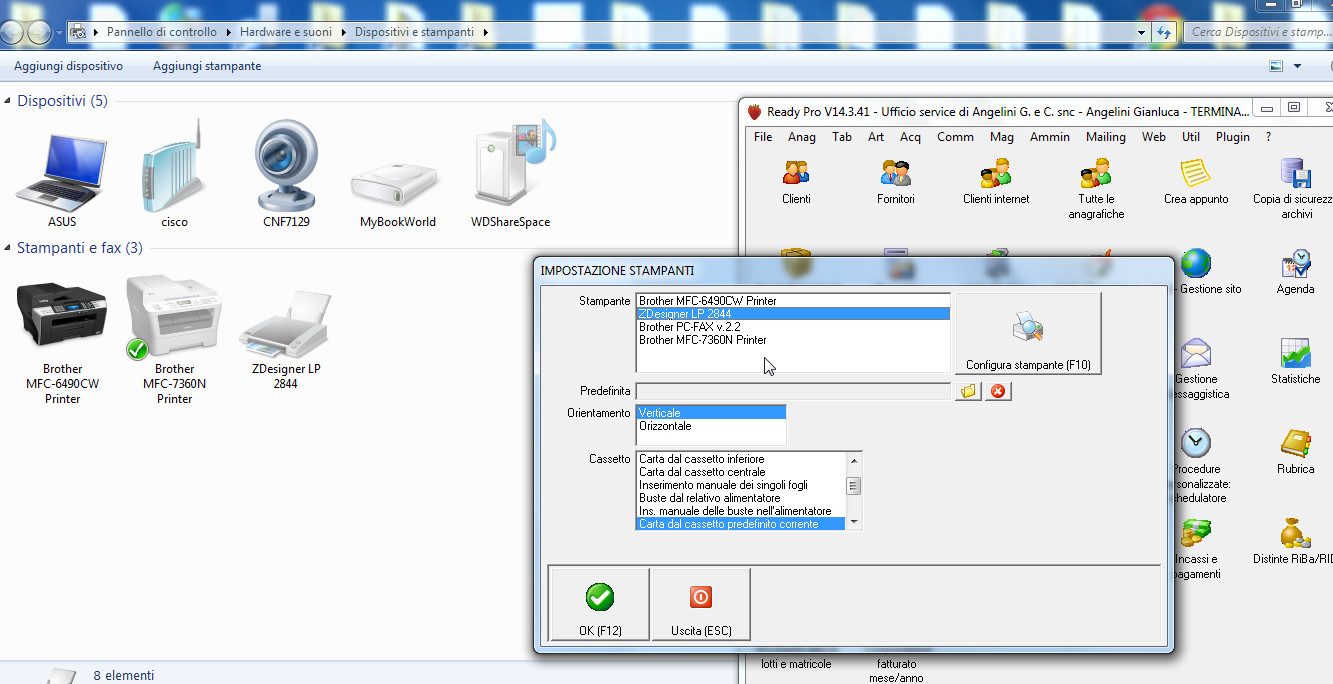Open the Tab menu
1333x684 pixels.
(x=842, y=137)
